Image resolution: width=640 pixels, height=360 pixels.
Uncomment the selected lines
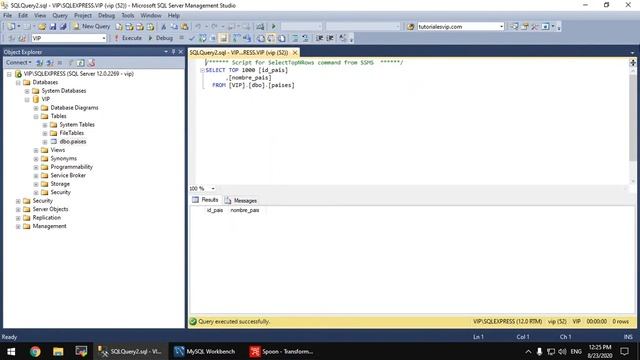coord(305,38)
